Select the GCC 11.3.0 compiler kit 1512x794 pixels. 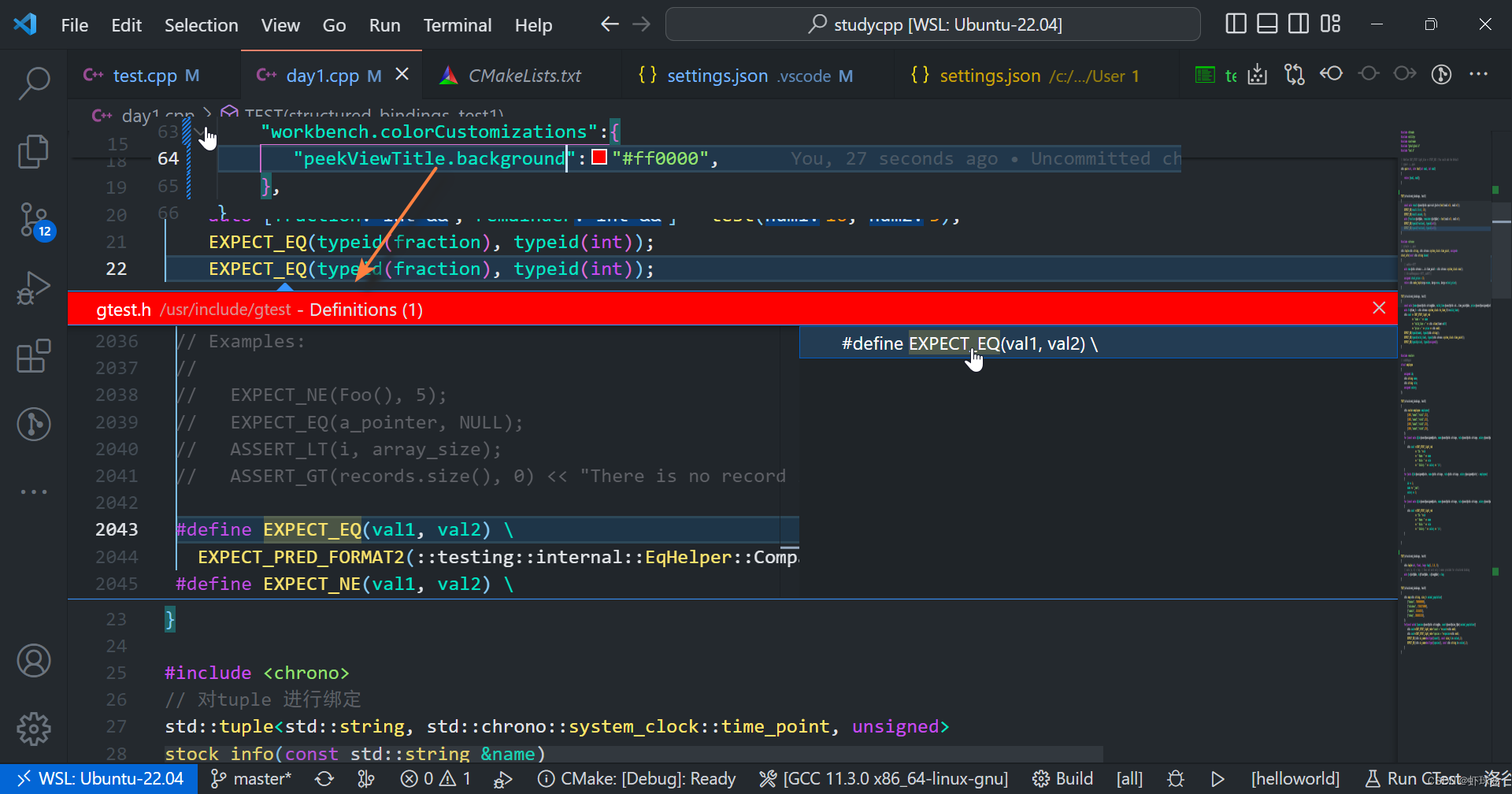883,779
